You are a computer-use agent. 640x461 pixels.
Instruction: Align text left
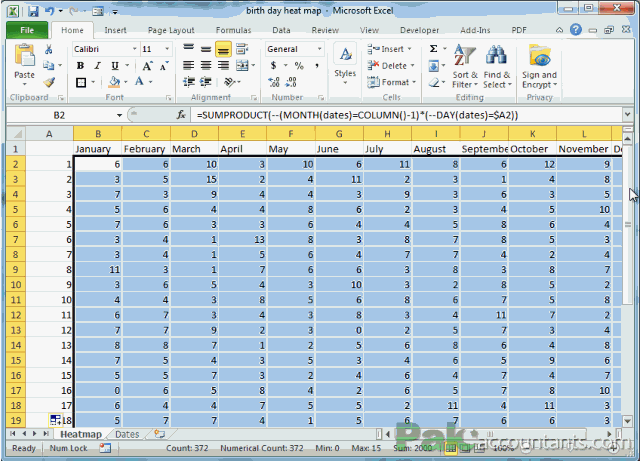(x=188, y=65)
